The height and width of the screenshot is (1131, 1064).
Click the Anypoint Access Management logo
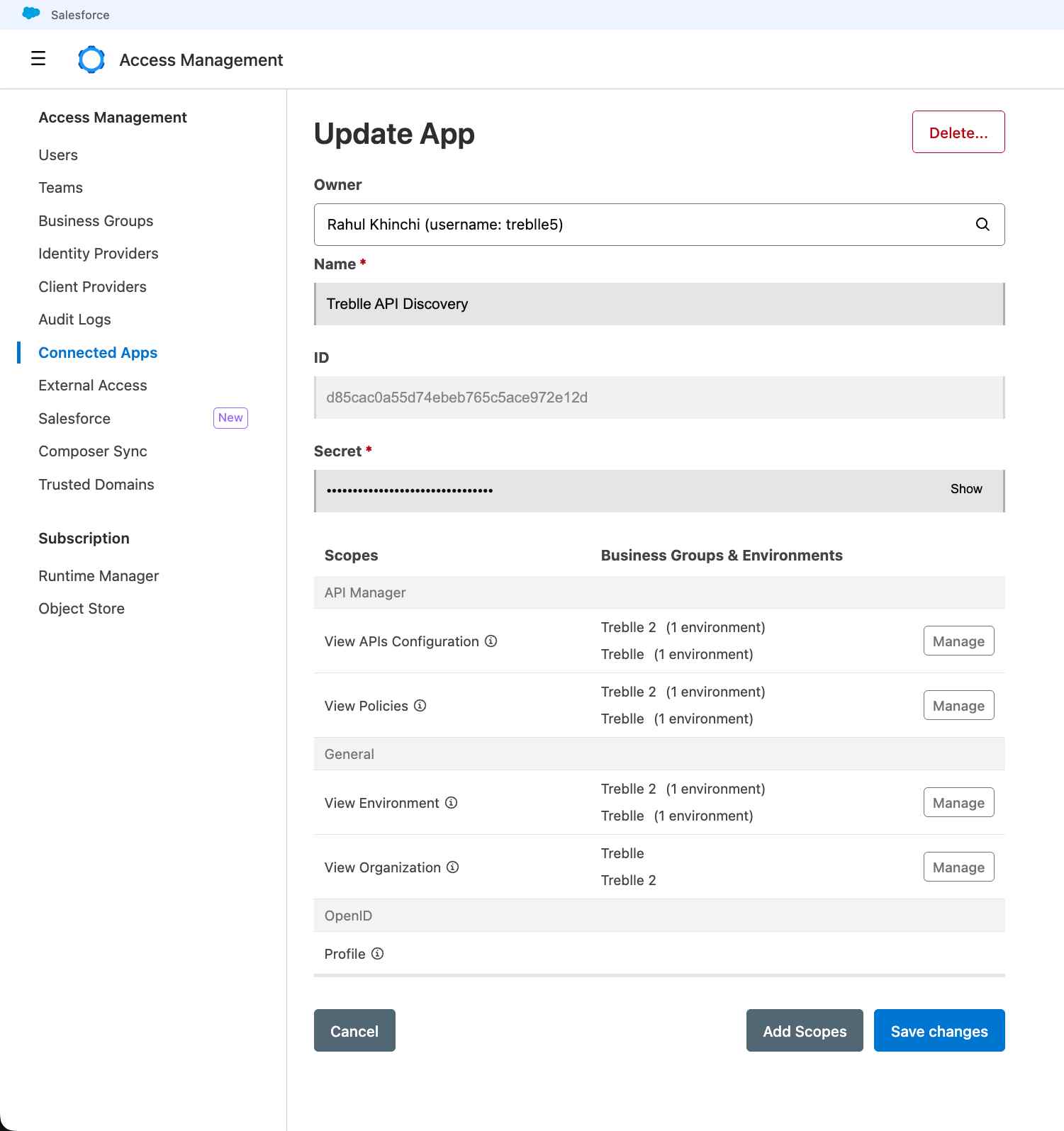(x=91, y=60)
